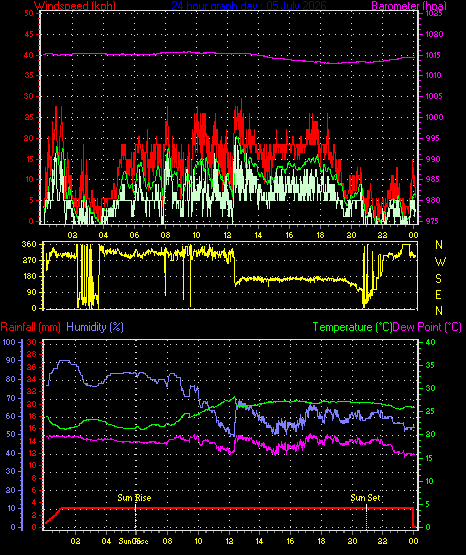
Task: Click the Barometer (hpa) axis title
Action: 409,6
